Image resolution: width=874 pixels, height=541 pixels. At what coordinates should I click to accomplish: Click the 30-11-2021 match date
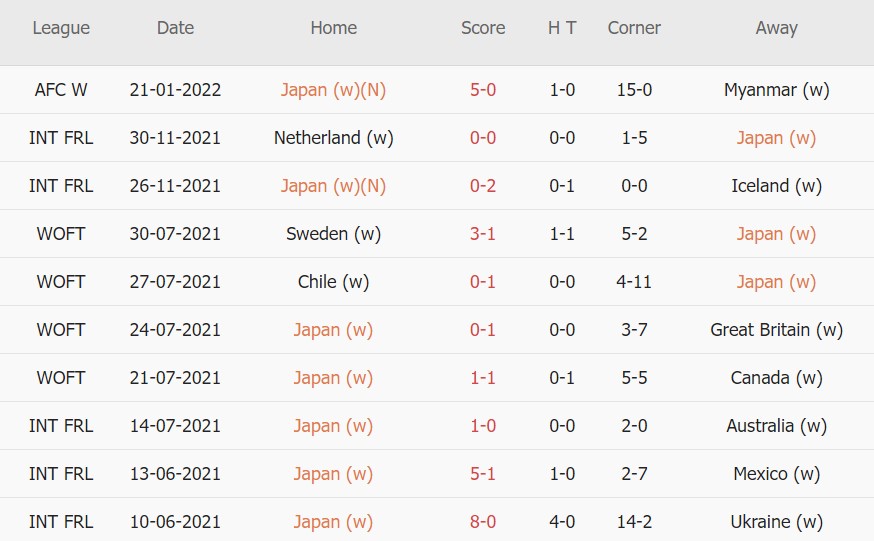point(175,138)
